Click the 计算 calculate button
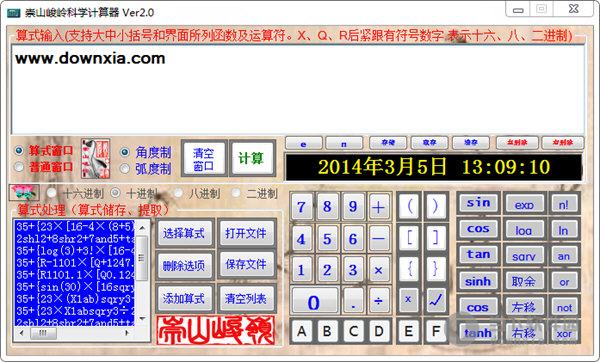This screenshot has width=600, height=362. click(252, 158)
